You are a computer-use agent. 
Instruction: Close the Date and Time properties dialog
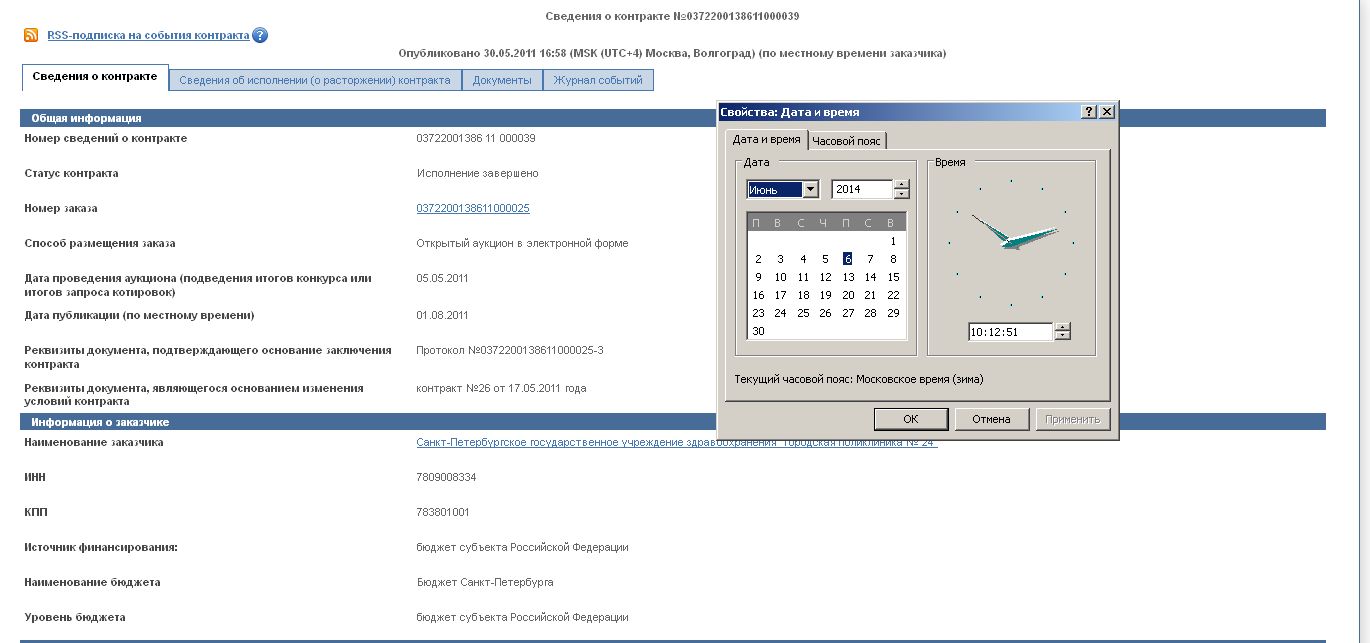point(1106,112)
